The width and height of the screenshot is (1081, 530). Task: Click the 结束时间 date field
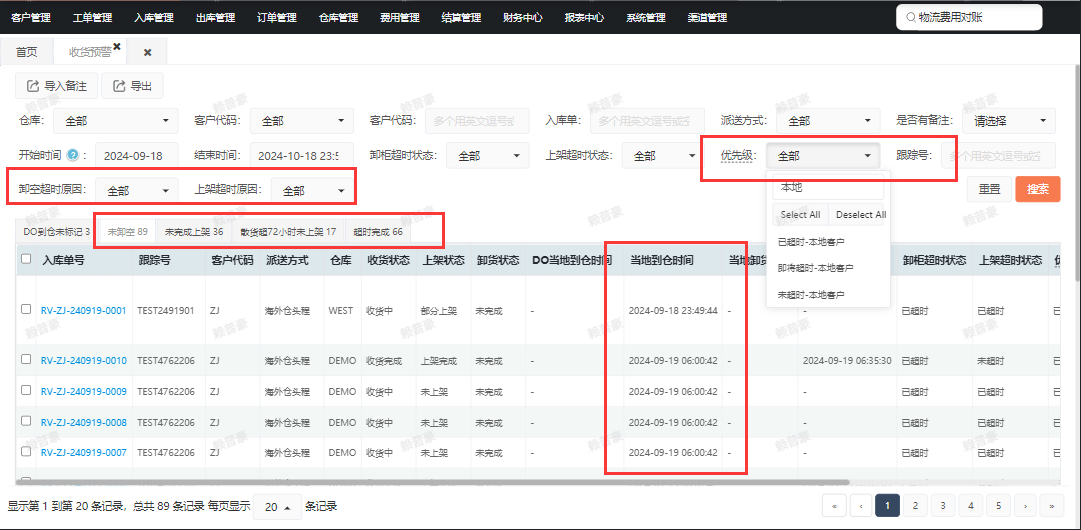(x=301, y=156)
